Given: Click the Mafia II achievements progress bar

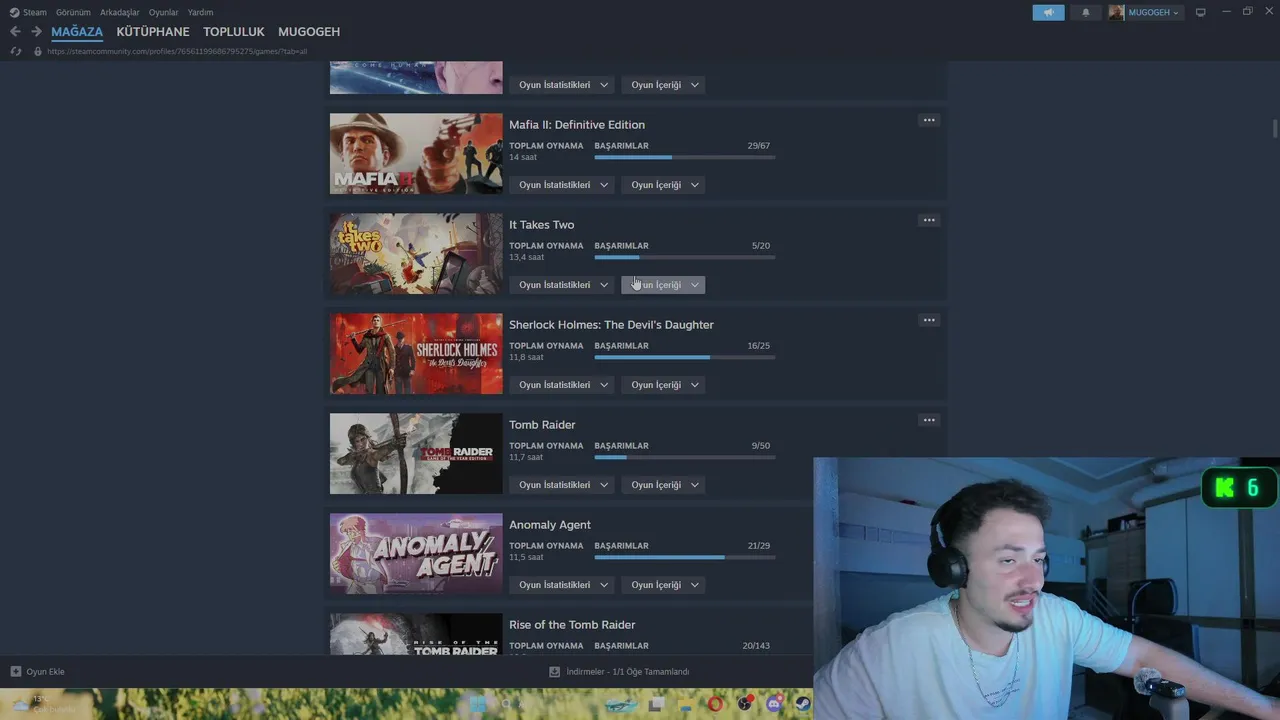Looking at the screenshot, I should point(685,157).
